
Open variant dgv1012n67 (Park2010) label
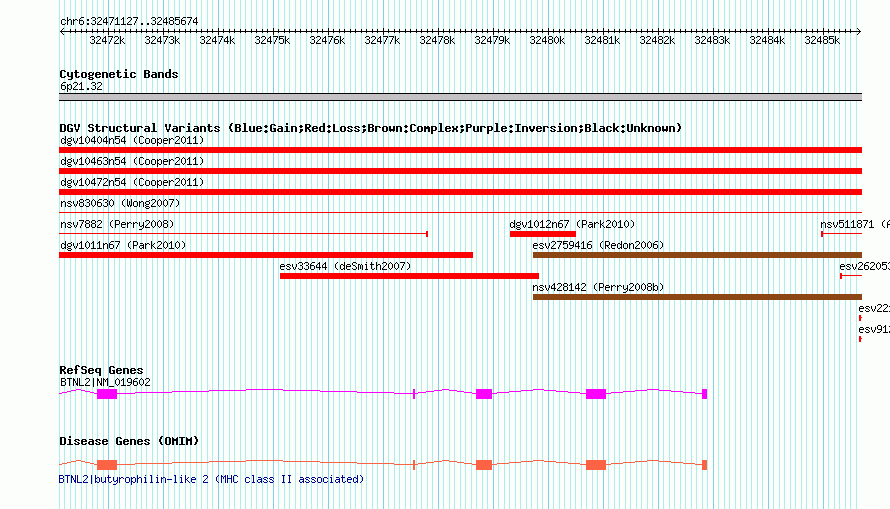[572, 224]
